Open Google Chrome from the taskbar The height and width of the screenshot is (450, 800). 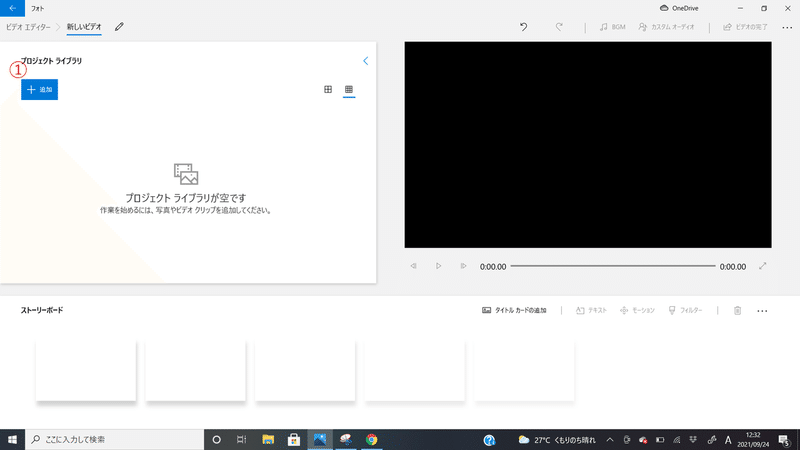click(371, 439)
